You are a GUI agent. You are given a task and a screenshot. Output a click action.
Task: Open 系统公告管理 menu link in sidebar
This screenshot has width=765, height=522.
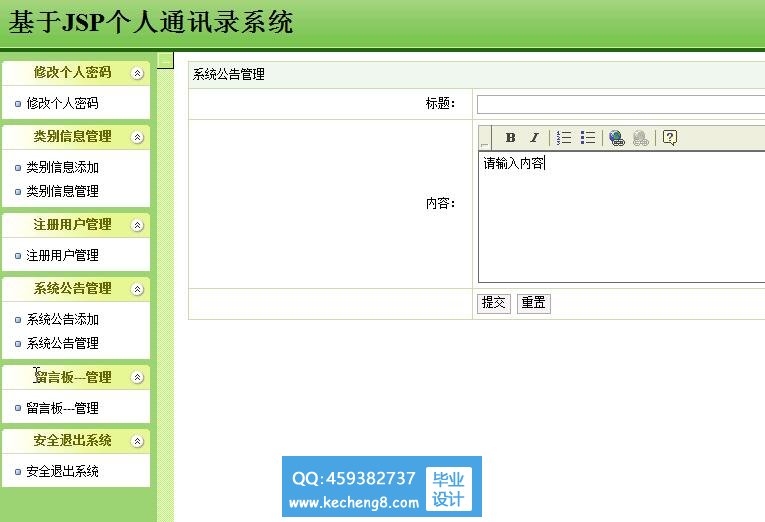[62, 343]
